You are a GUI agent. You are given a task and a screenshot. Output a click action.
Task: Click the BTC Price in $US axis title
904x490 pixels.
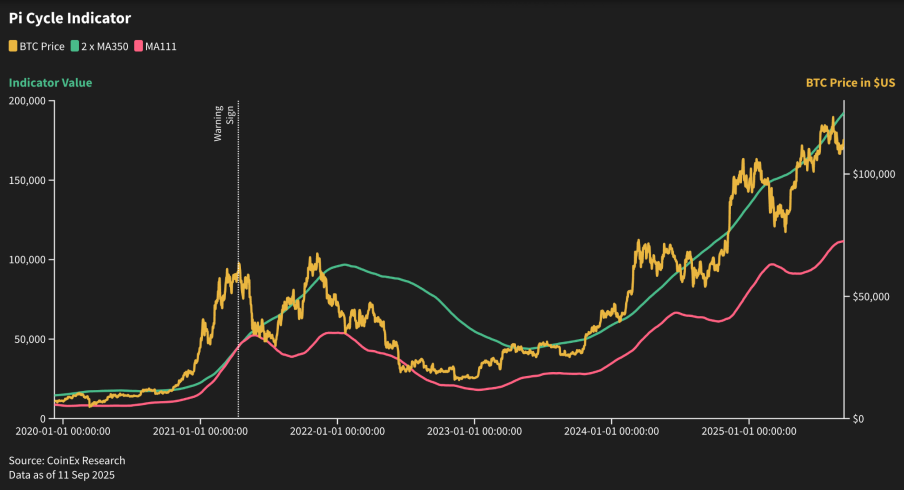tap(850, 82)
